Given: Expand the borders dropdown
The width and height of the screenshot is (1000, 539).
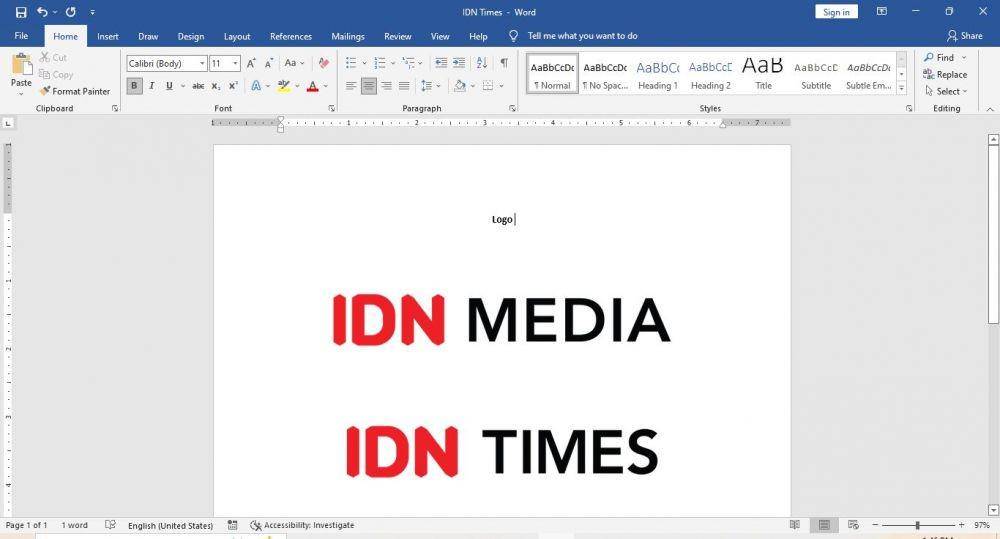Looking at the screenshot, I should (501, 85).
